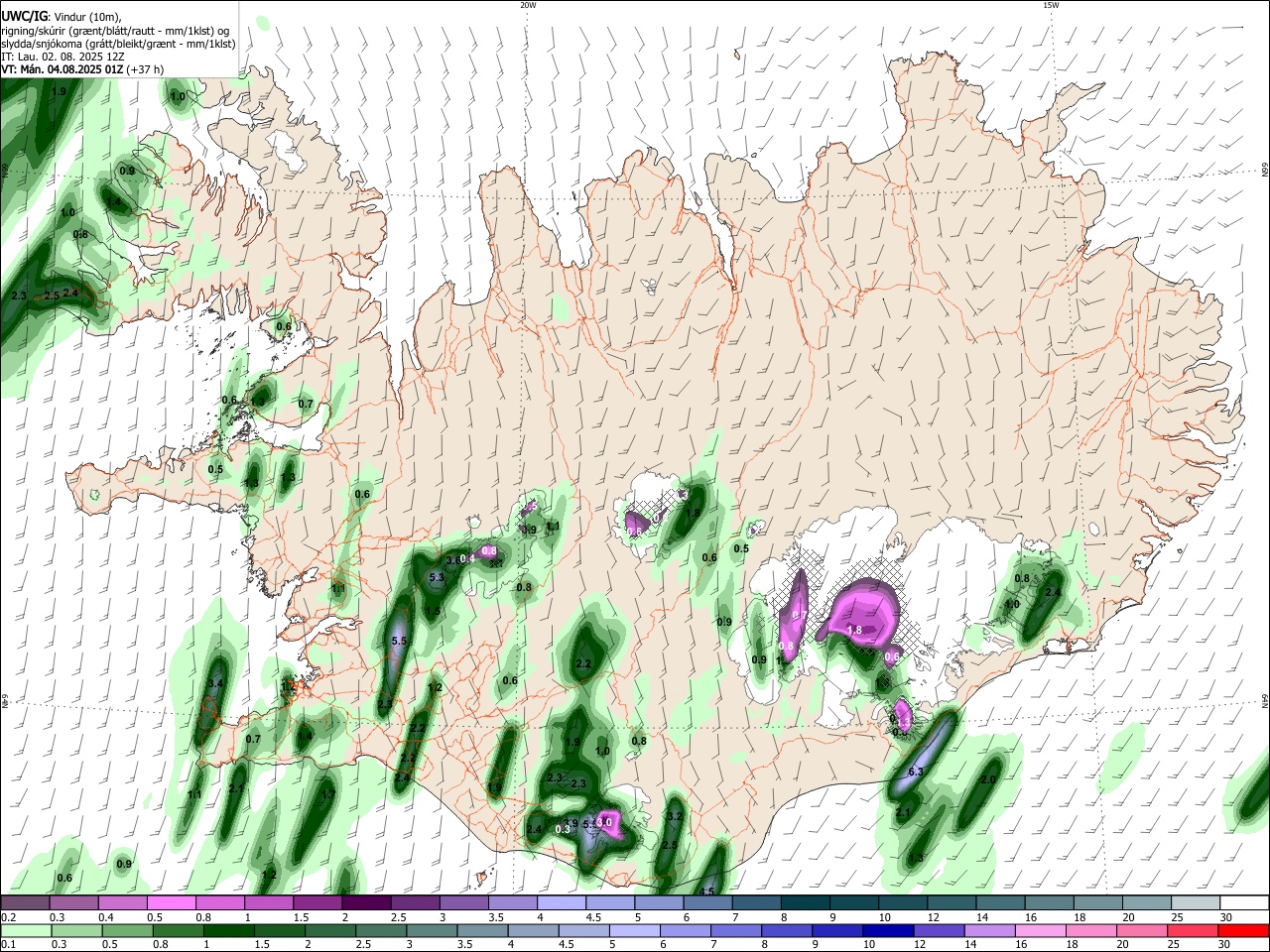This screenshot has height=952, width=1270.
Task: Click the lavender 14–16 rain legend swatch
Action: (x=989, y=930)
